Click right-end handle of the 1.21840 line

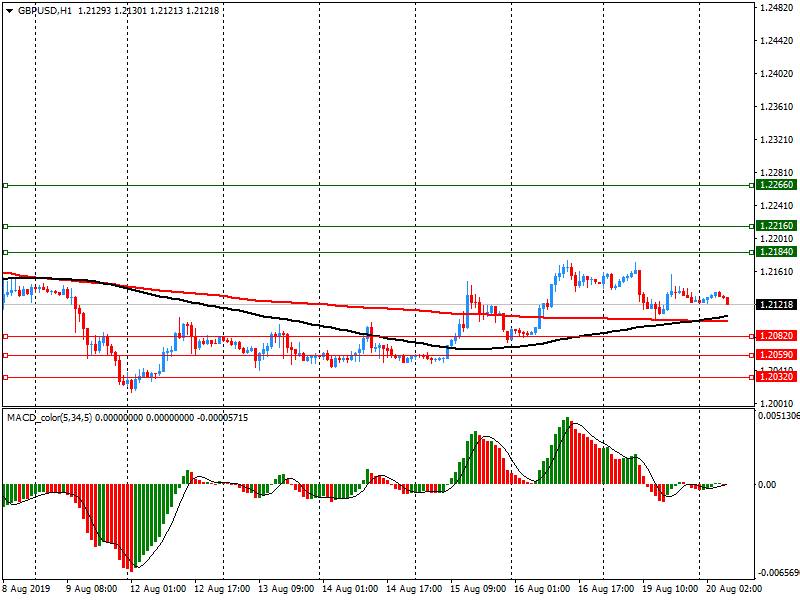(752, 253)
